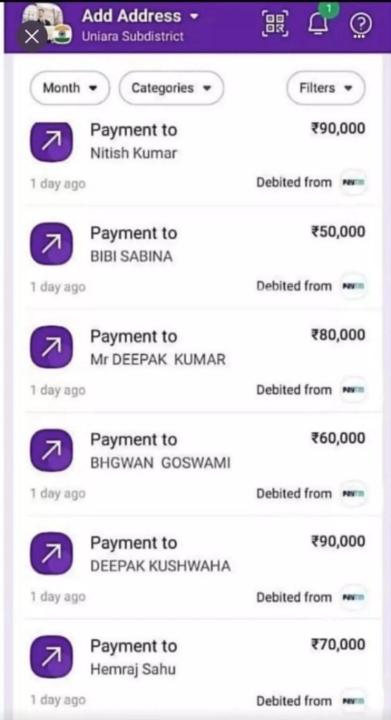The width and height of the screenshot is (391, 720).
Task: Open the help question mark icon
Action: [x=360, y=24]
